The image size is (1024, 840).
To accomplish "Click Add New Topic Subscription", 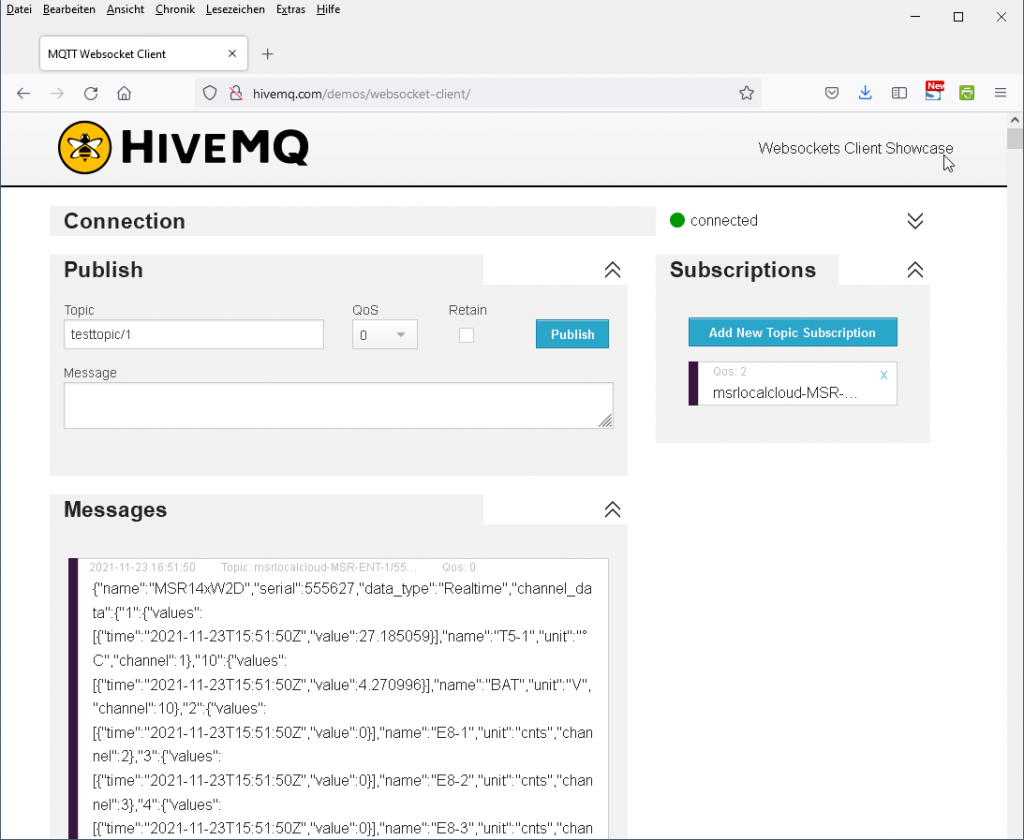I will tap(792, 332).
